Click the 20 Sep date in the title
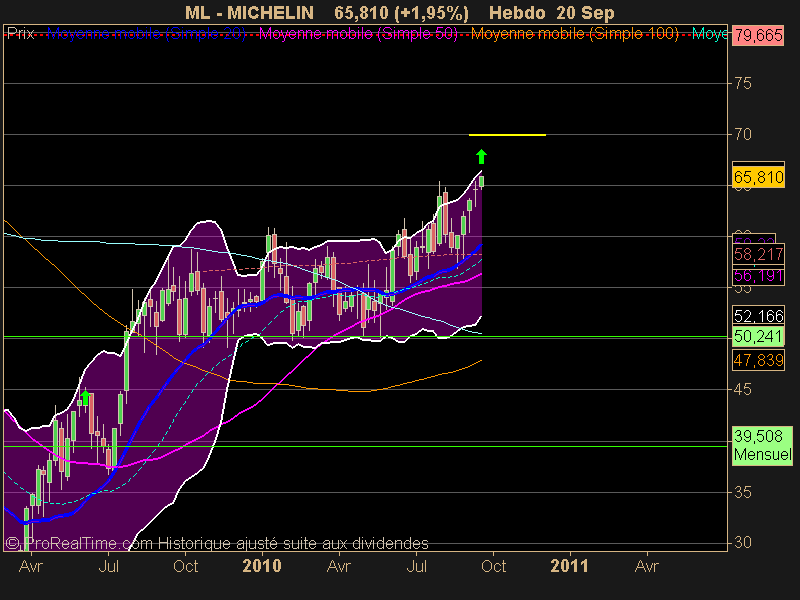The image size is (800, 600). (585, 13)
